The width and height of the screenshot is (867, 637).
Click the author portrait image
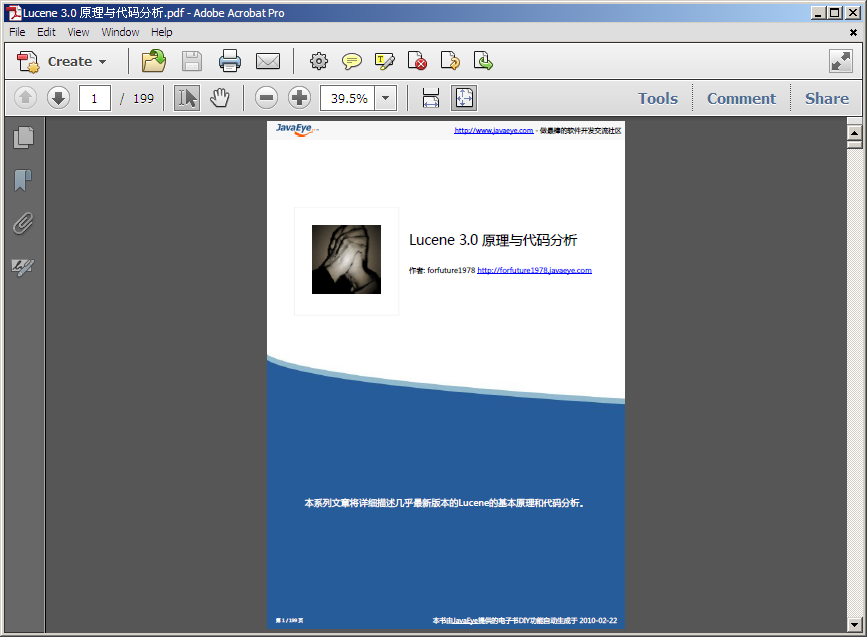point(346,259)
